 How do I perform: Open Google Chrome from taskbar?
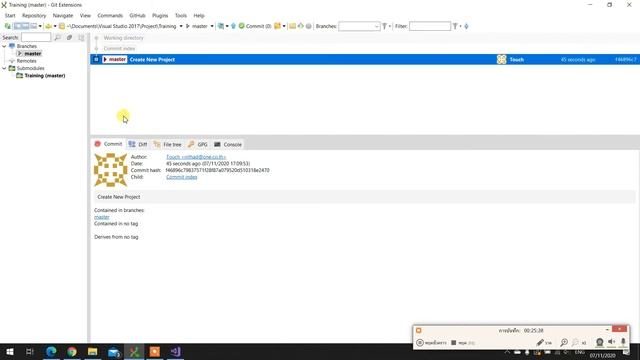coord(72,351)
